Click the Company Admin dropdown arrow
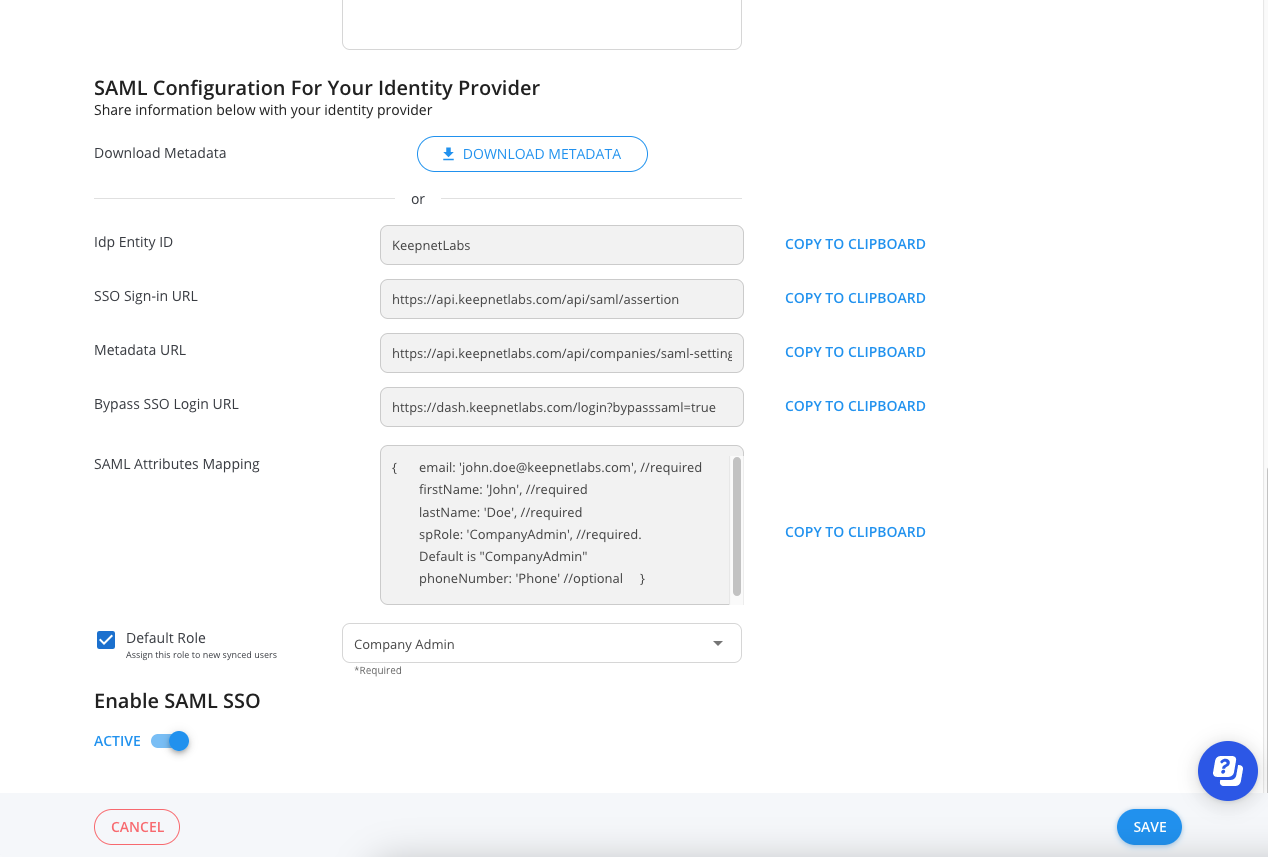 click(x=717, y=644)
